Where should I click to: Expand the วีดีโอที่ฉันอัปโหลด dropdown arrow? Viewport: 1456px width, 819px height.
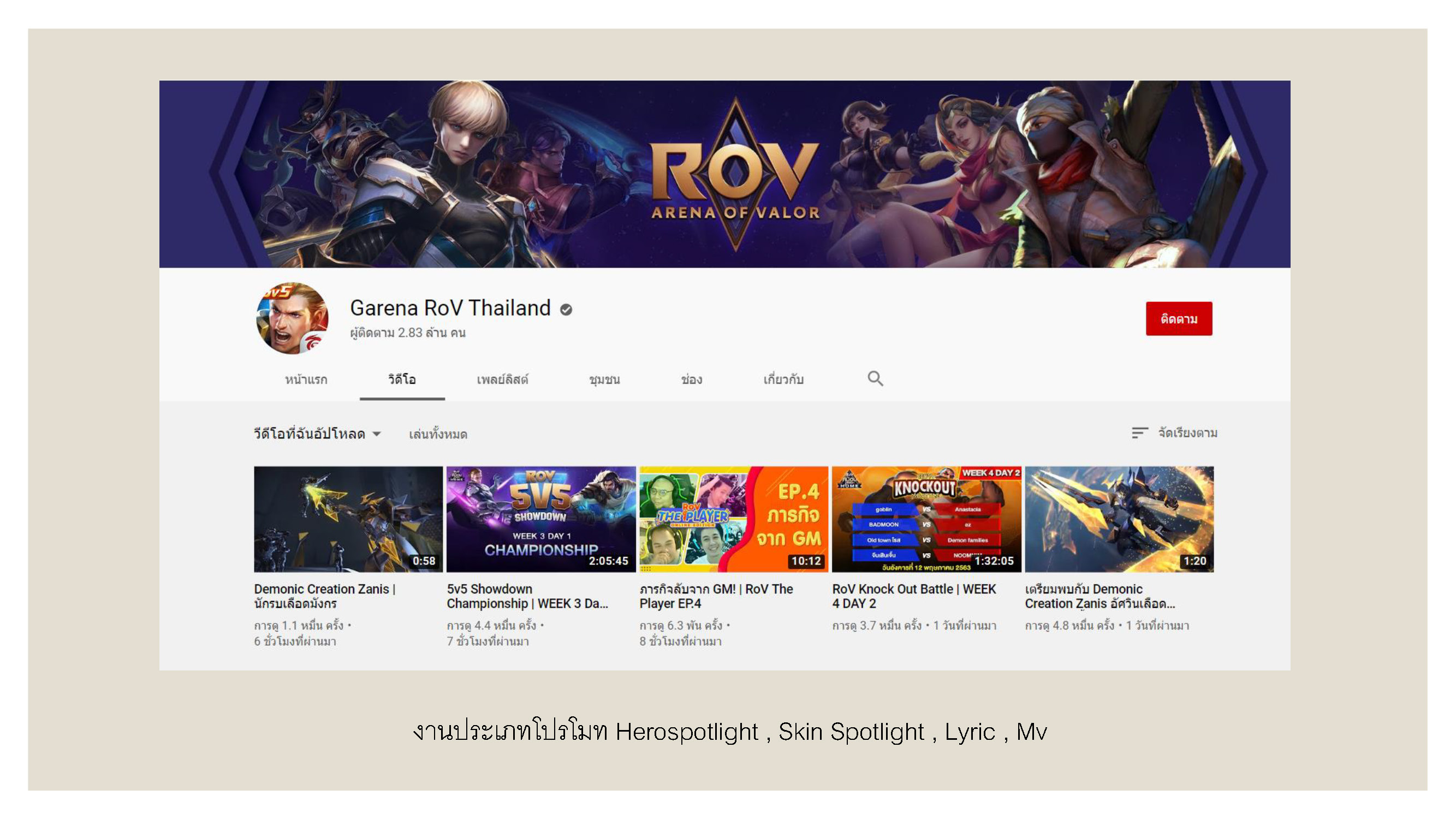coord(377,434)
